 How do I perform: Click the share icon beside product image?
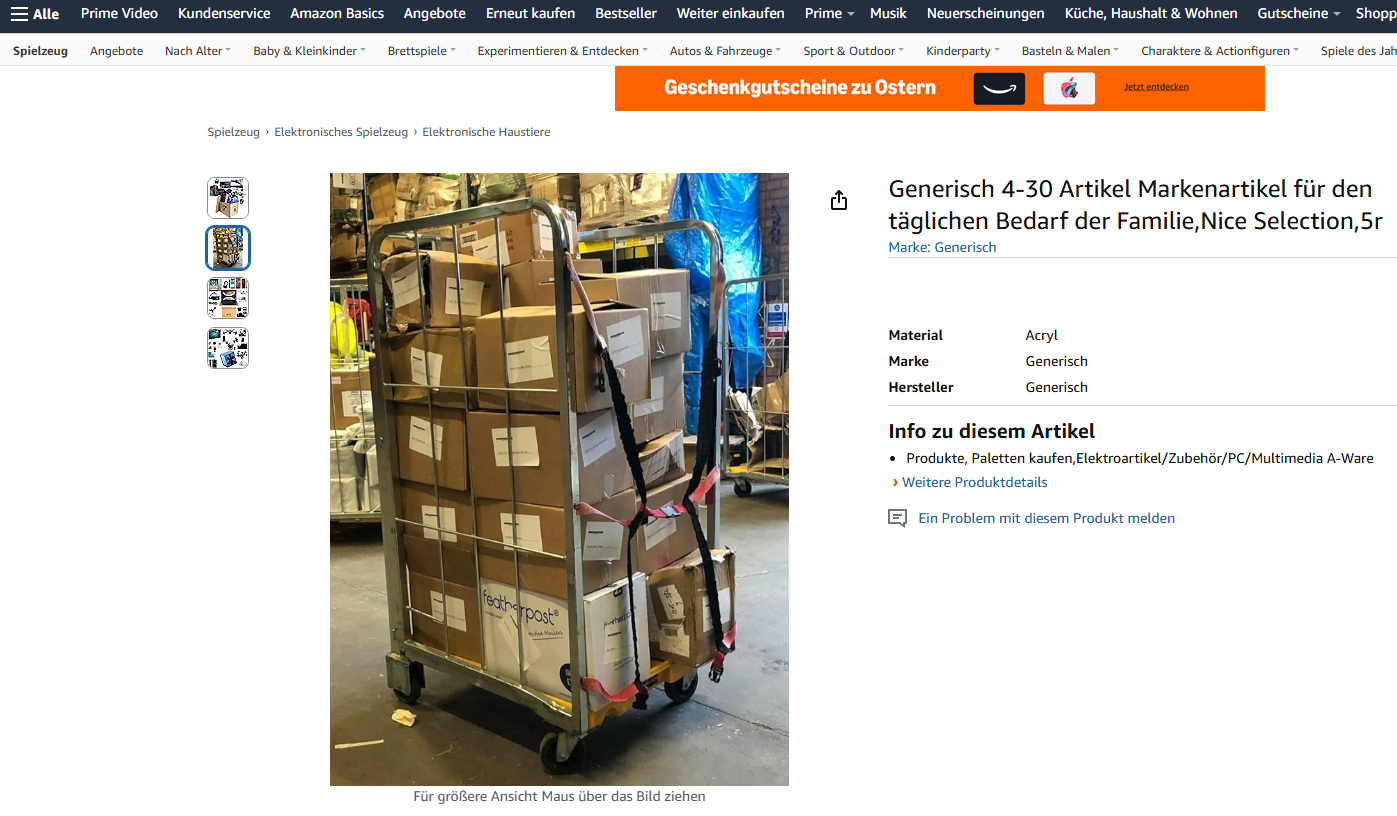point(839,201)
